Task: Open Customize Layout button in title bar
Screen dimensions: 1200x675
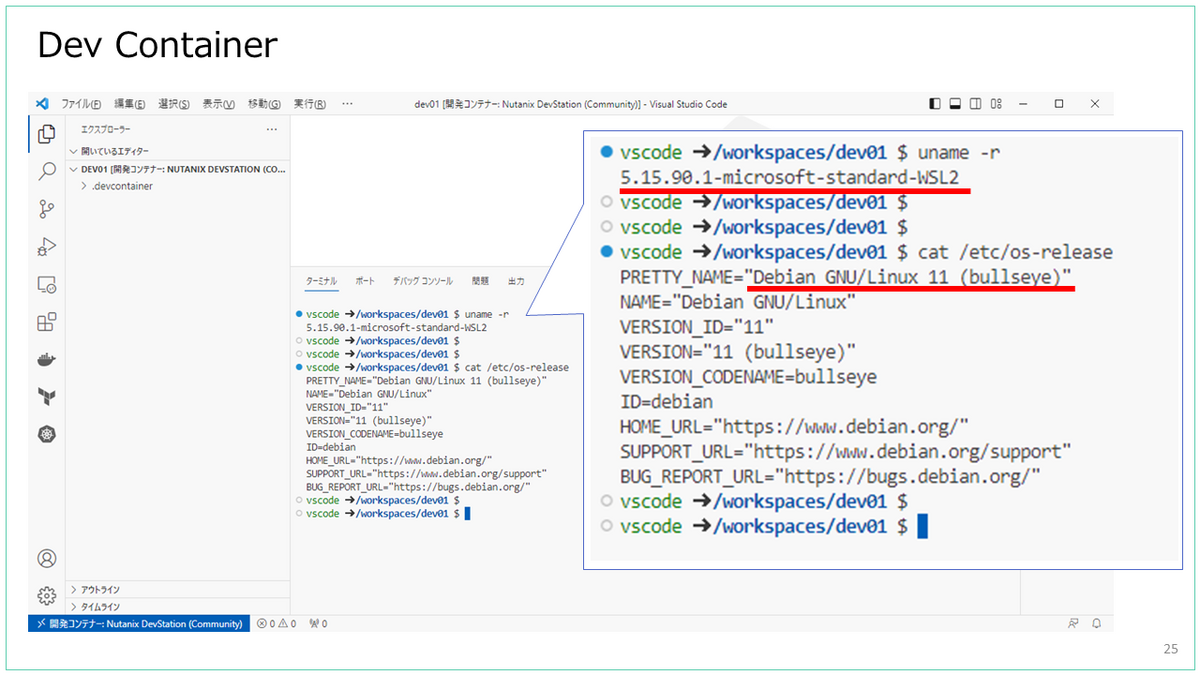Action: pyautogui.click(x=996, y=104)
